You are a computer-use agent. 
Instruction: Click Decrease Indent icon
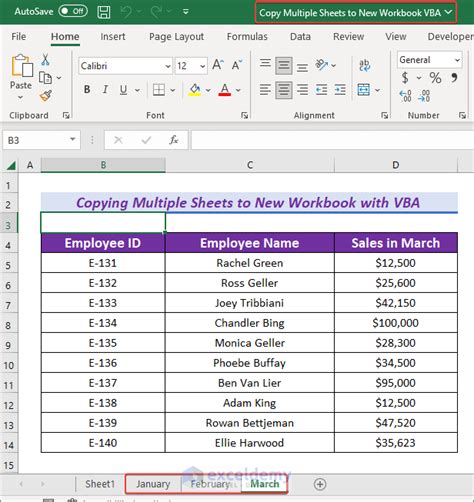tap(321, 90)
